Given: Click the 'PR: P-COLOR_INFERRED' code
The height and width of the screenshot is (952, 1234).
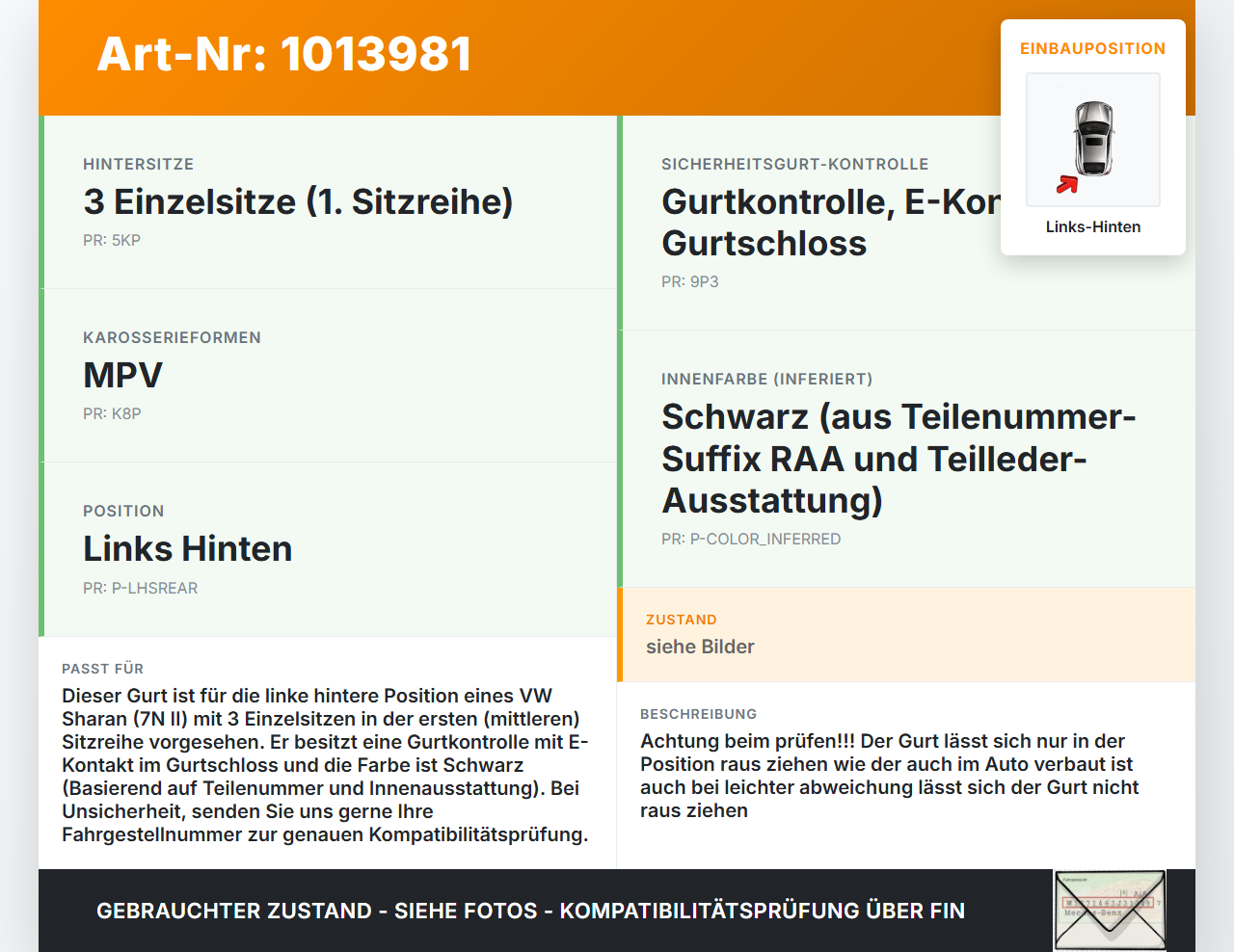Looking at the screenshot, I should tap(751, 539).
